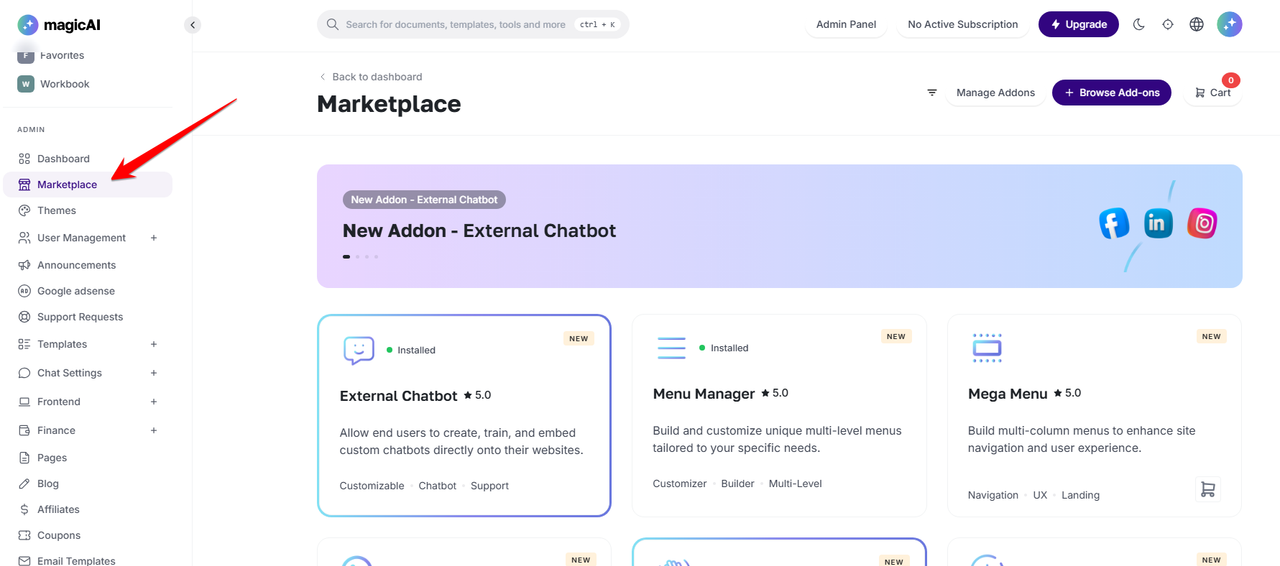The height and width of the screenshot is (566, 1280).
Task: Click the New Addon - External Chatbot banner heading
Action: 479,231
